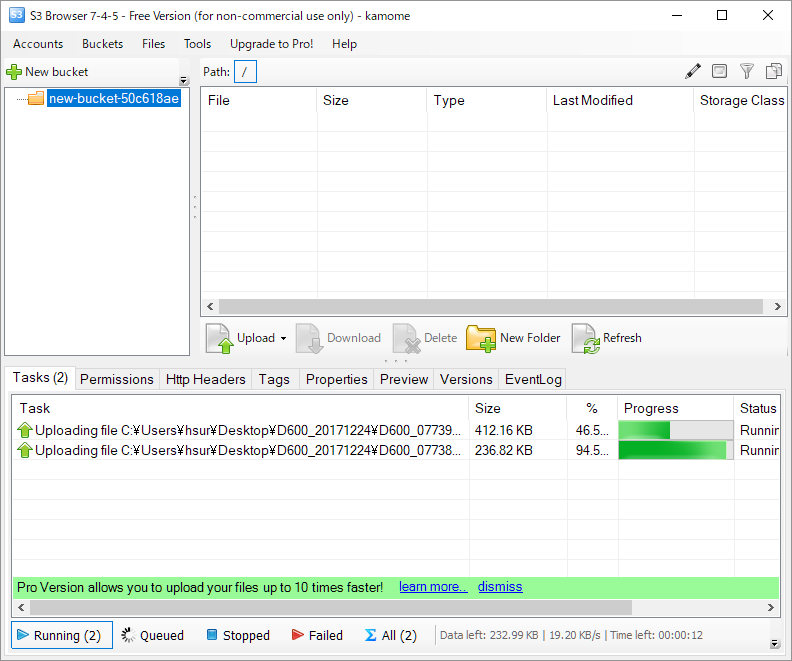Click the Refresh button label

[x=622, y=338]
